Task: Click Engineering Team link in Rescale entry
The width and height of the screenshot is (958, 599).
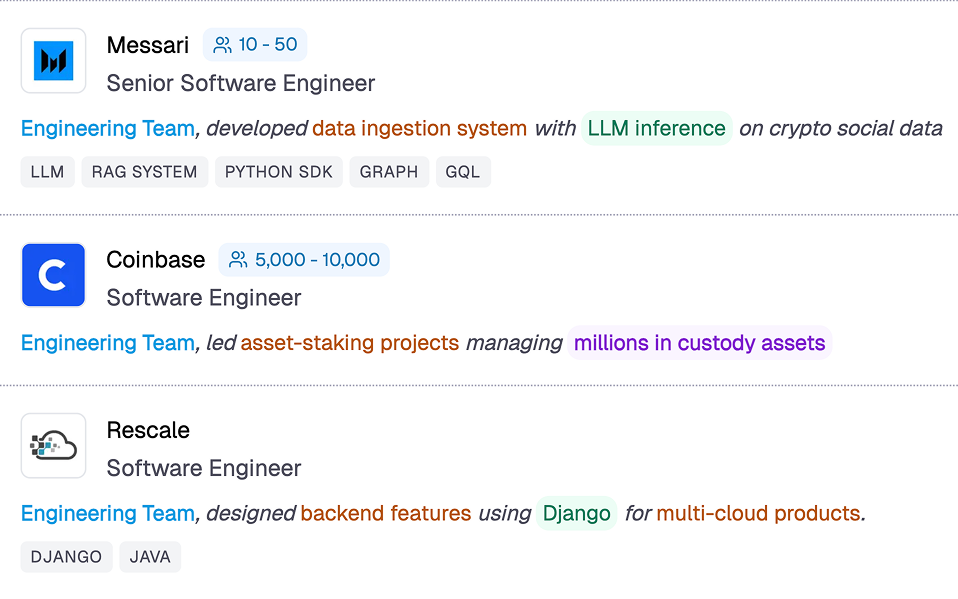Action: point(108,513)
